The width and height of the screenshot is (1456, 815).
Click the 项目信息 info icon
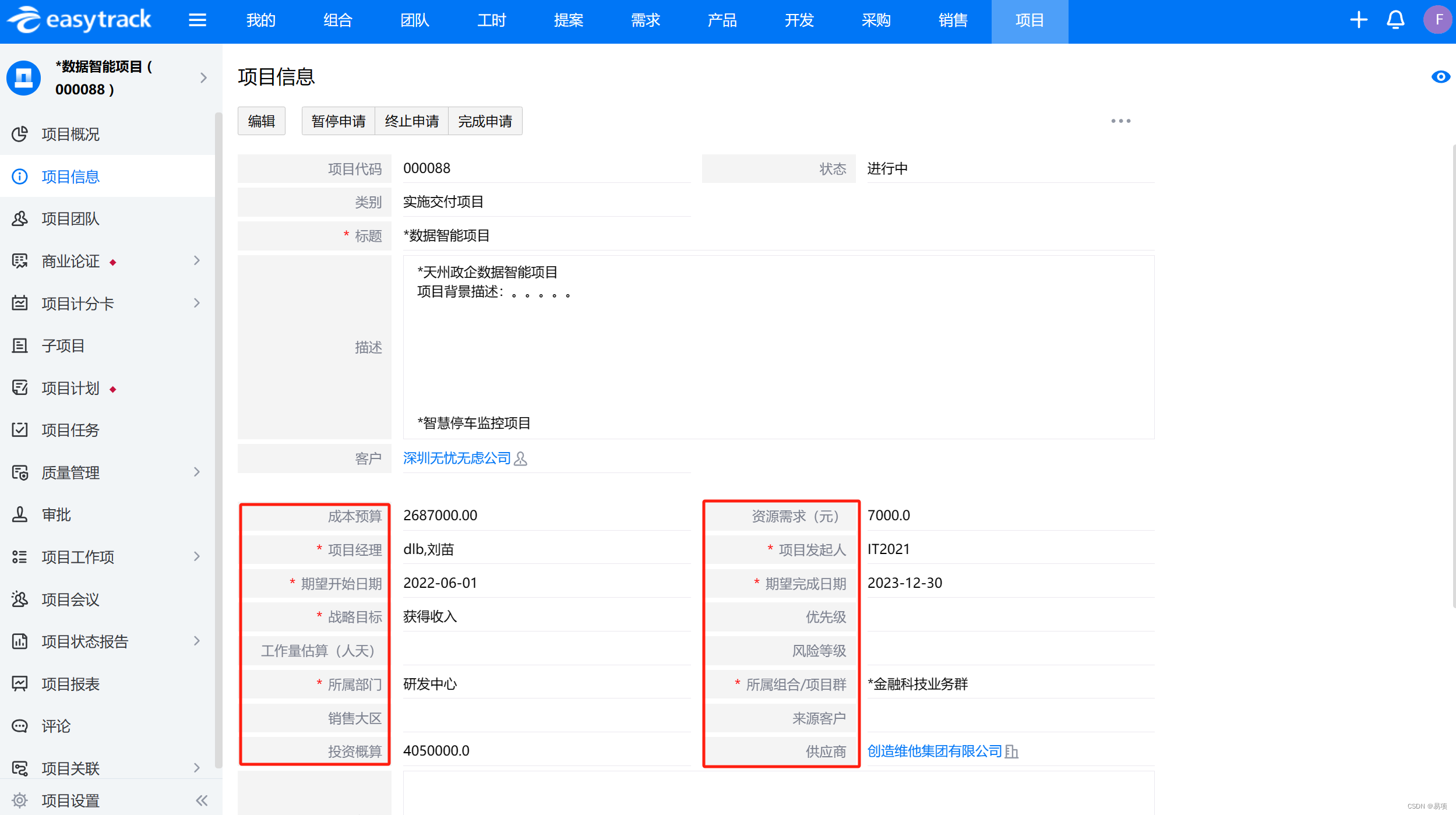point(20,177)
